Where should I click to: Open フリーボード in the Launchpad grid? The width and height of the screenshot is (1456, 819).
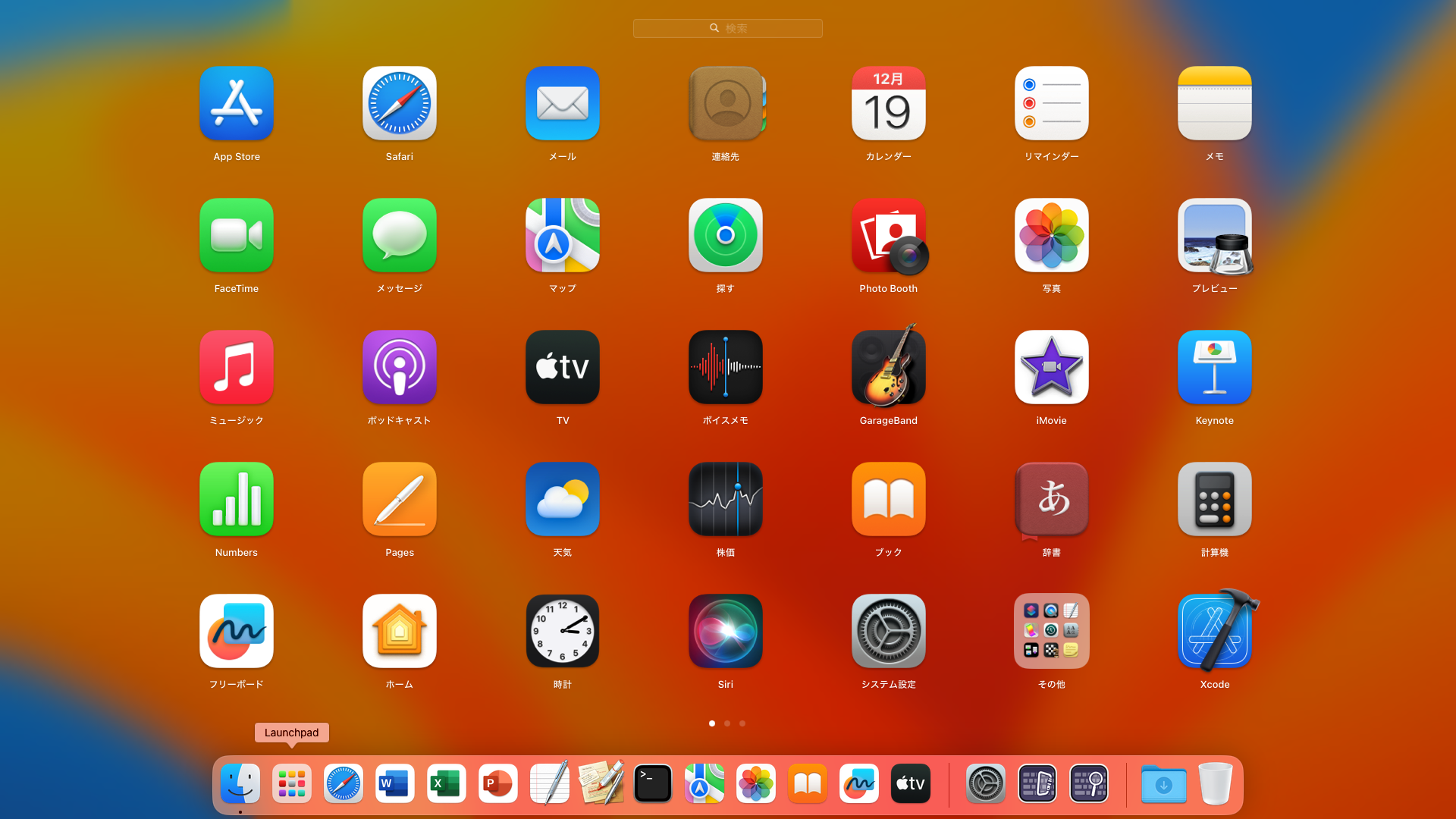[x=237, y=631]
